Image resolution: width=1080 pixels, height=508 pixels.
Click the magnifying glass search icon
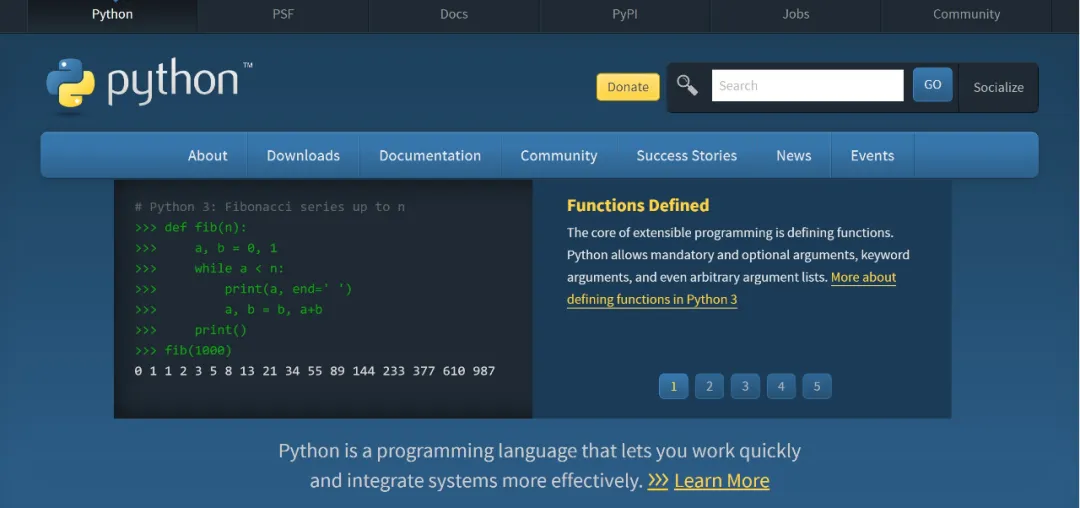click(x=687, y=85)
